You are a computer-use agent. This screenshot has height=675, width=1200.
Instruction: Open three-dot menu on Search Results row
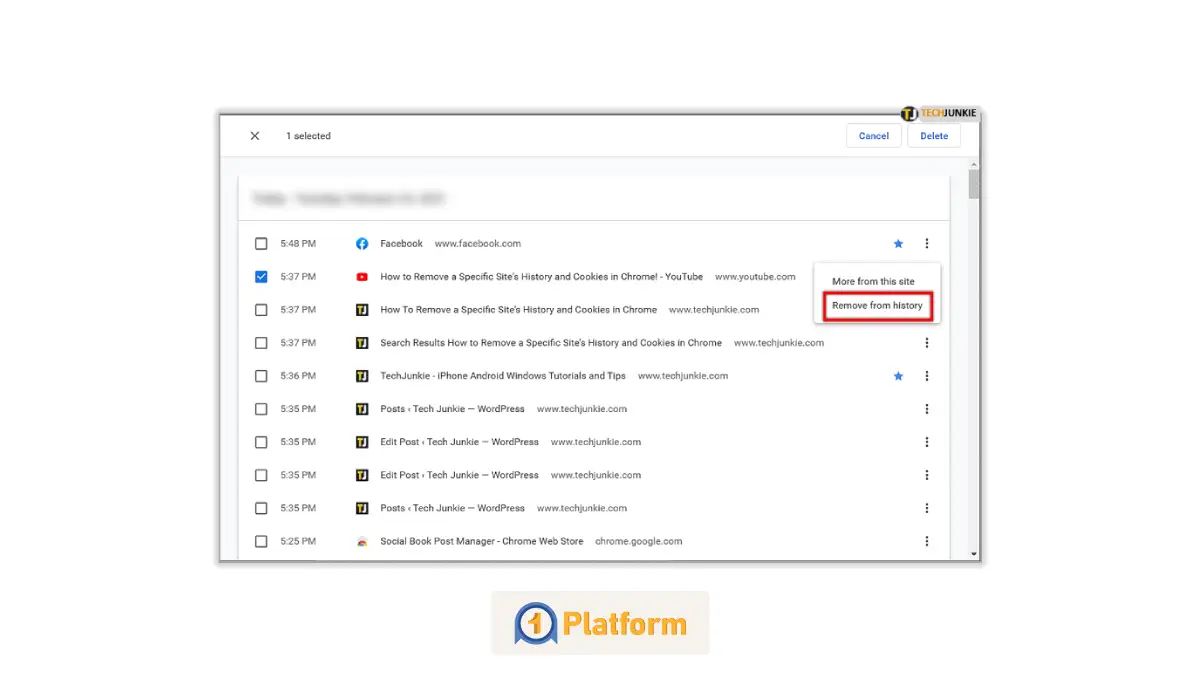point(927,343)
